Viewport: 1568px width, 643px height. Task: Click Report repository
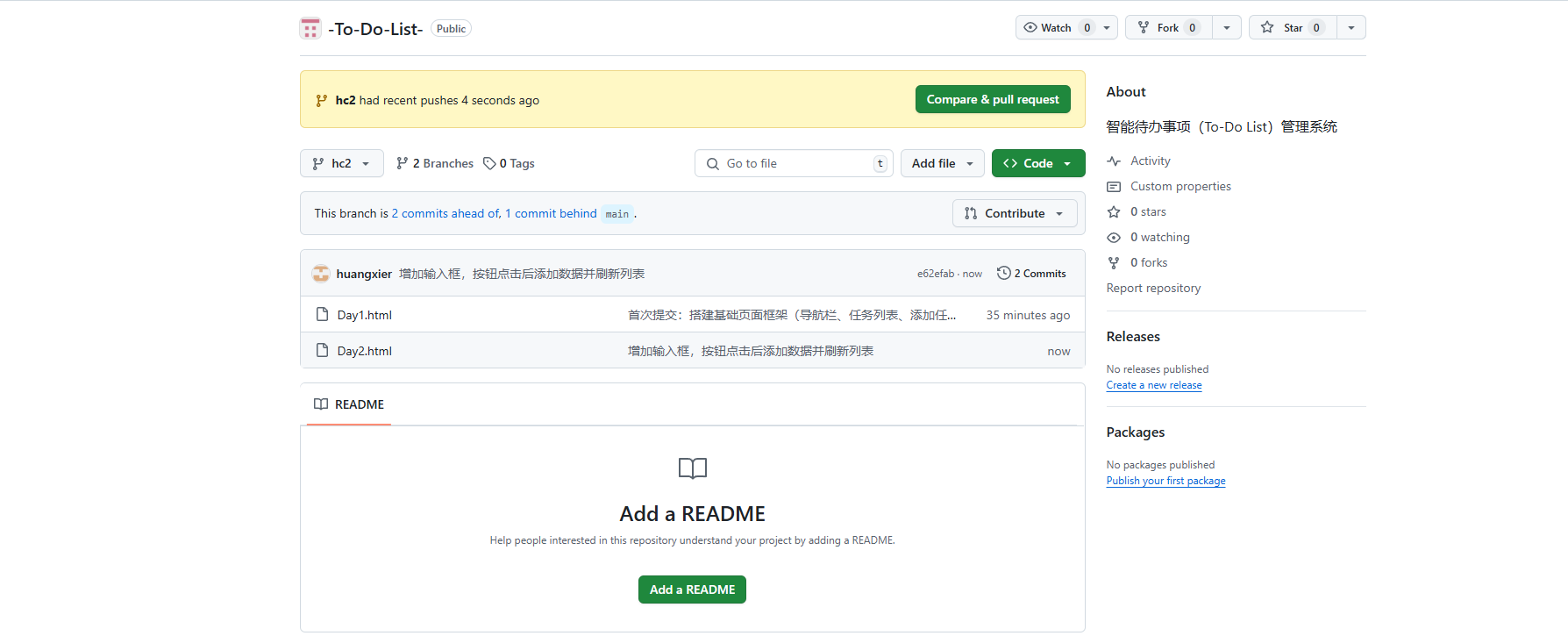(x=1153, y=288)
